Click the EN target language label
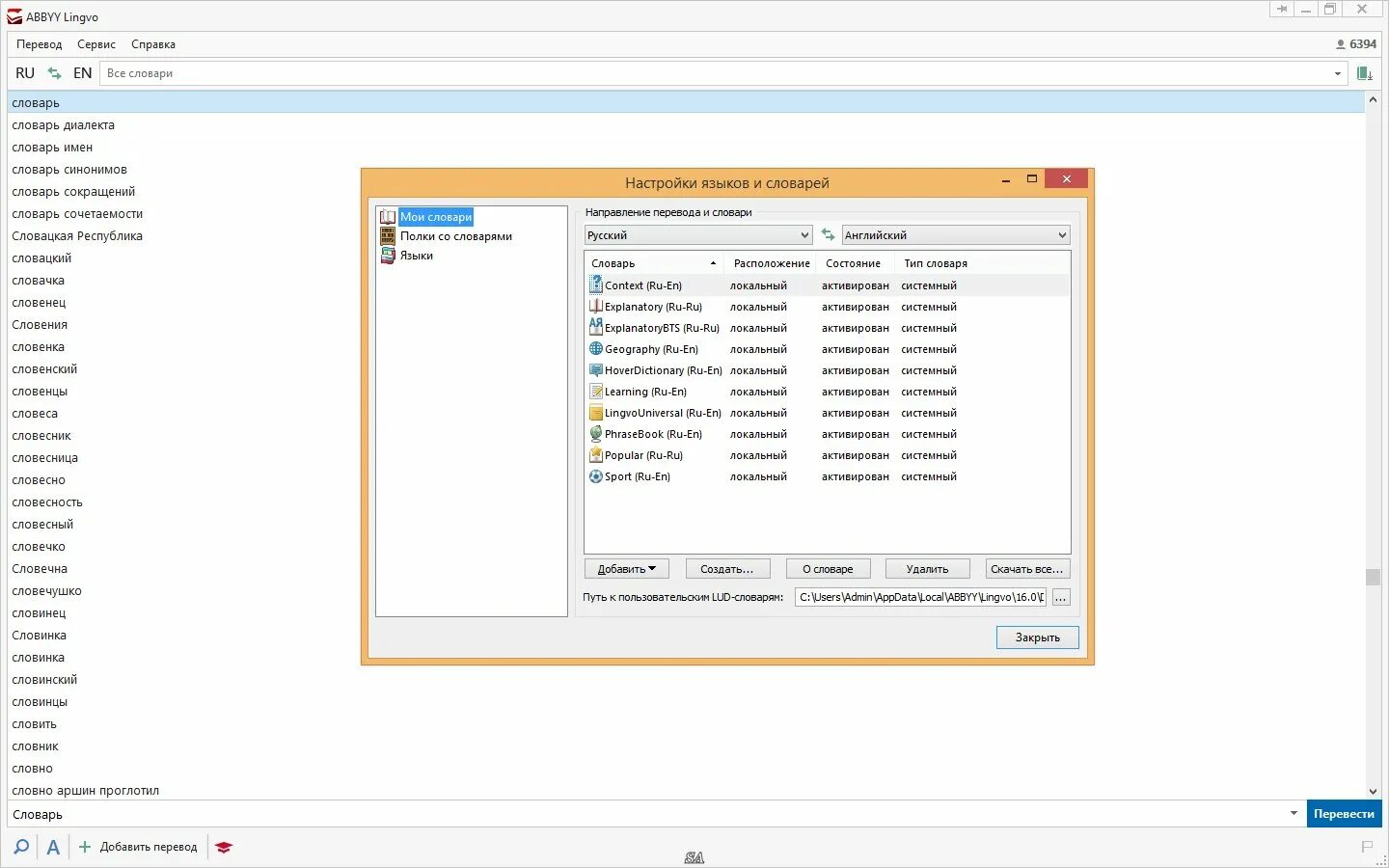 [83, 73]
